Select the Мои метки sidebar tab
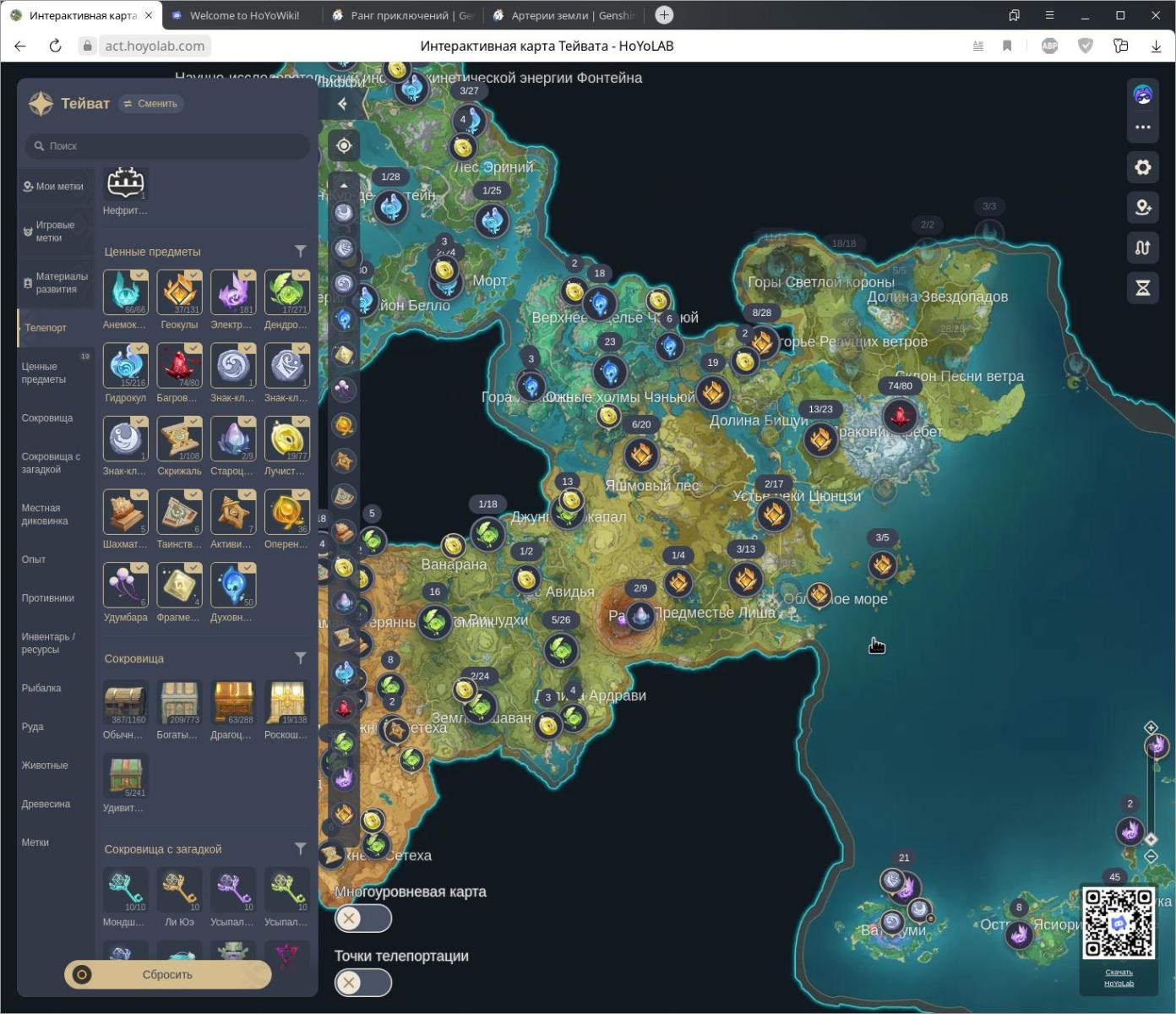 [x=56, y=187]
